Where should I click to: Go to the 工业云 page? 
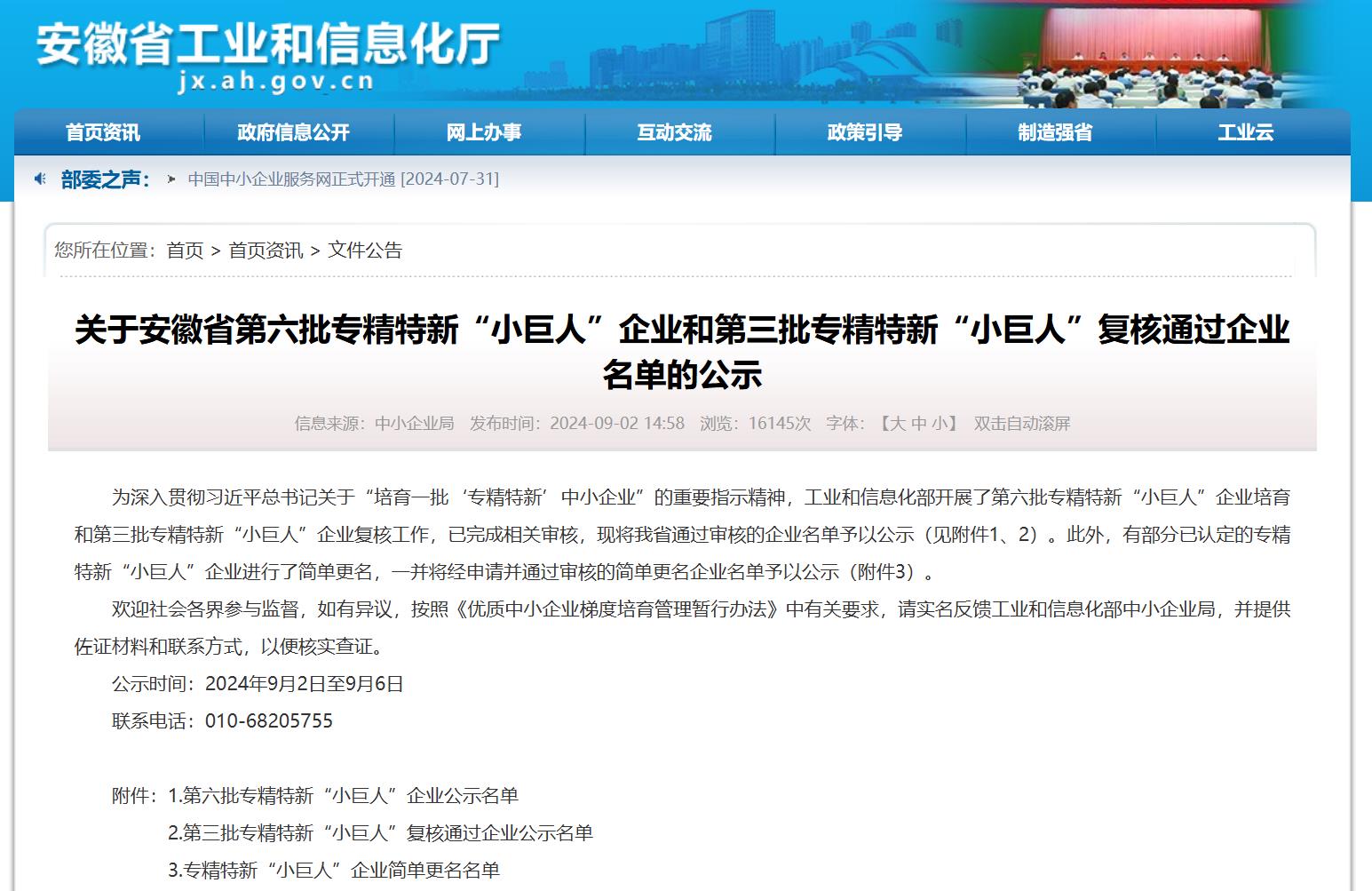pos(1246,131)
